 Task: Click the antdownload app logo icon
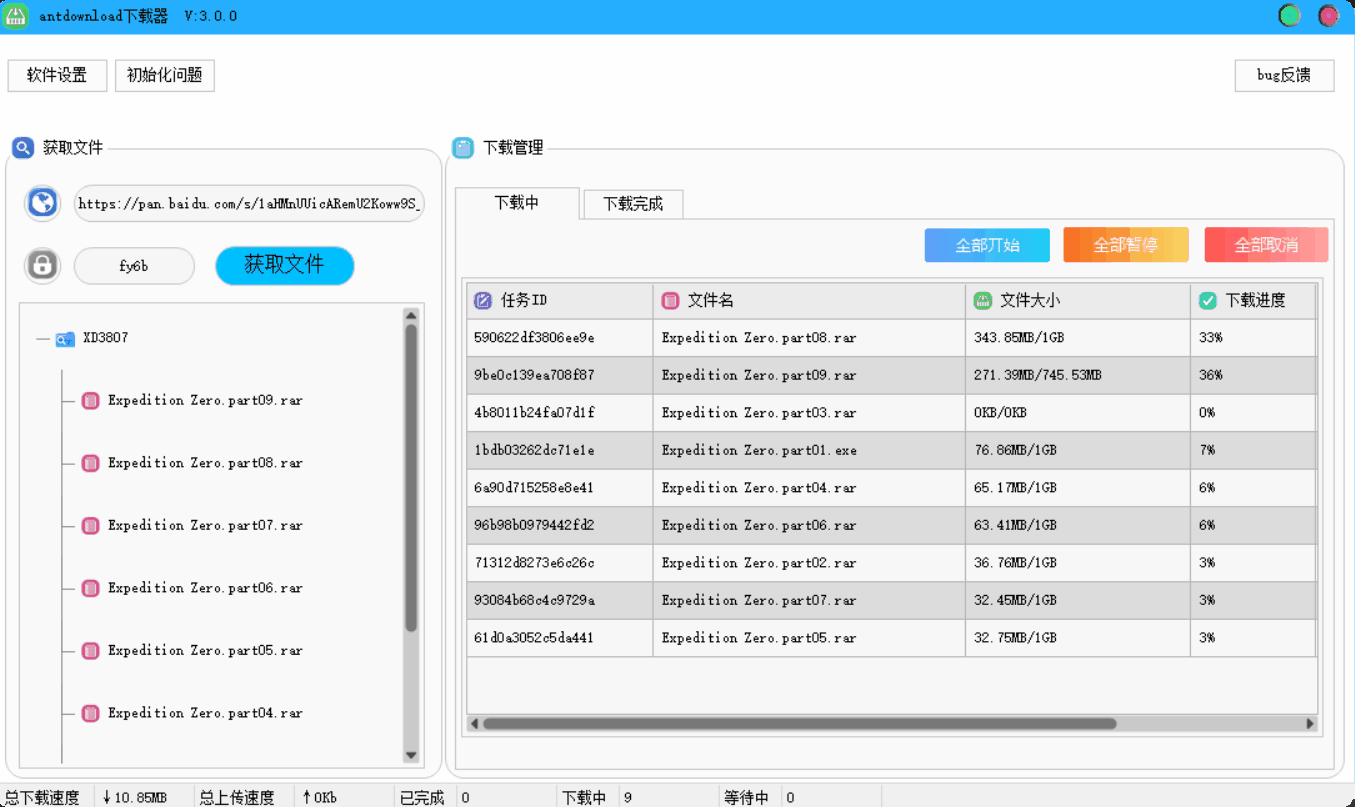pyautogui.click(x=15, y=16)
